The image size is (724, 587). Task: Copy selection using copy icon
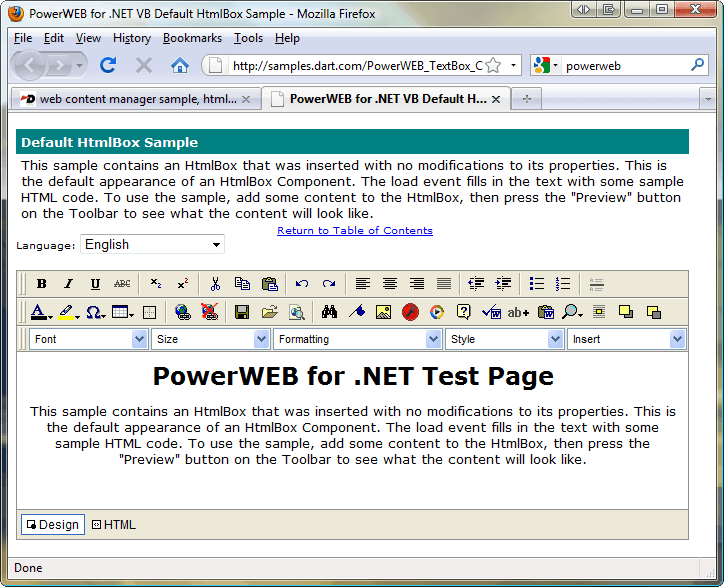click(242, 284)
